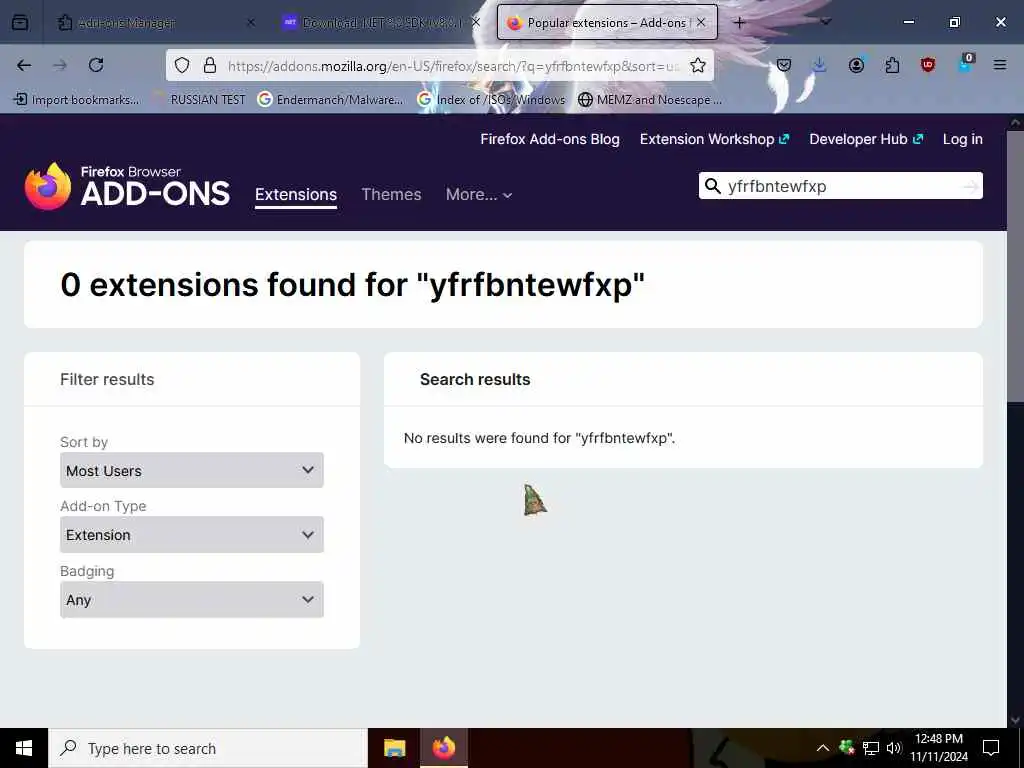Screen dimensions: 1024x768
Task: Open the green security tray icon
Action: 847,747
